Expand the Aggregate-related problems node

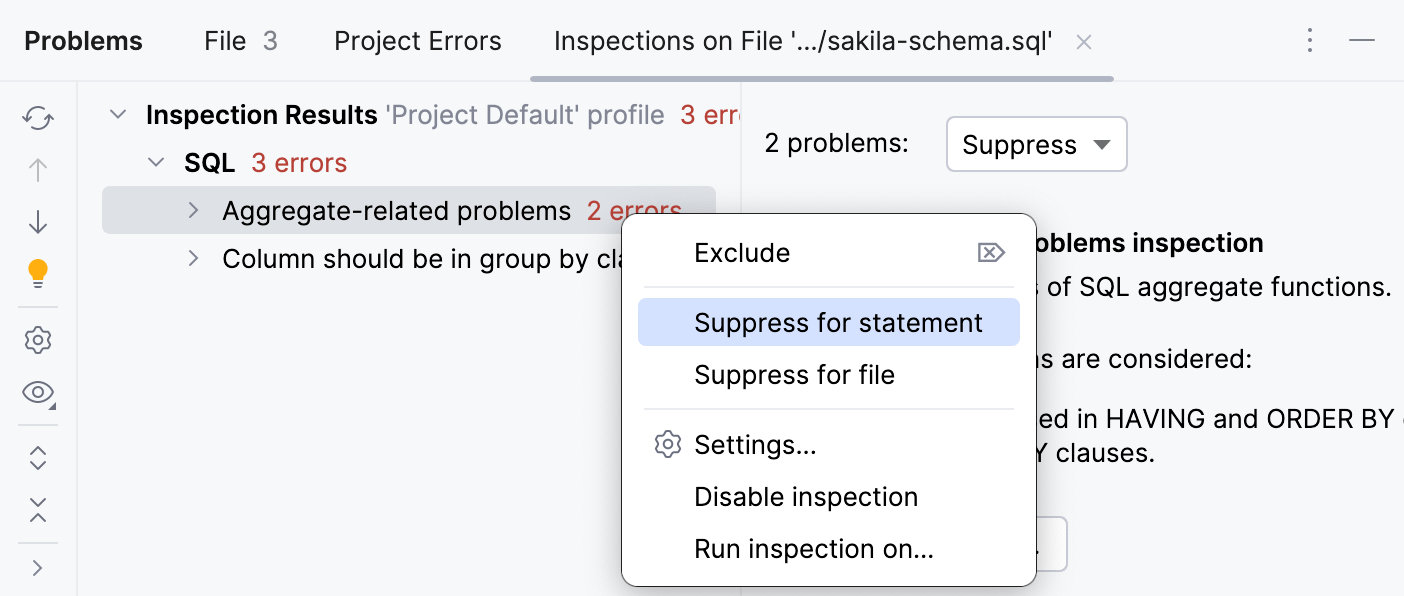[196, 211]
